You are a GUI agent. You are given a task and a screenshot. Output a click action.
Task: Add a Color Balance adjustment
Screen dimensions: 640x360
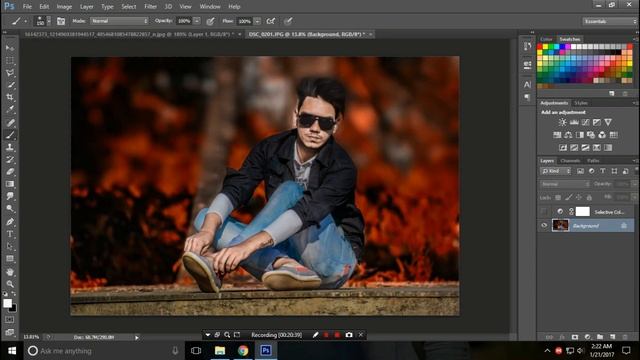(568, 135)
